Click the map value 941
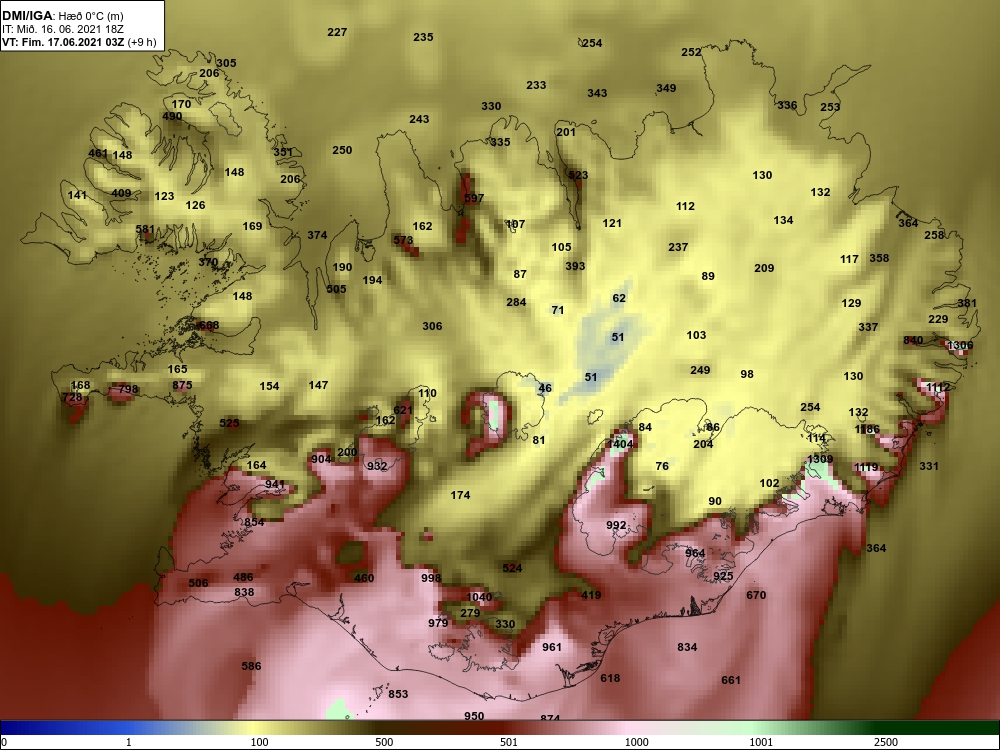This screenshot has width=1000, height=750. coord(275,484)
